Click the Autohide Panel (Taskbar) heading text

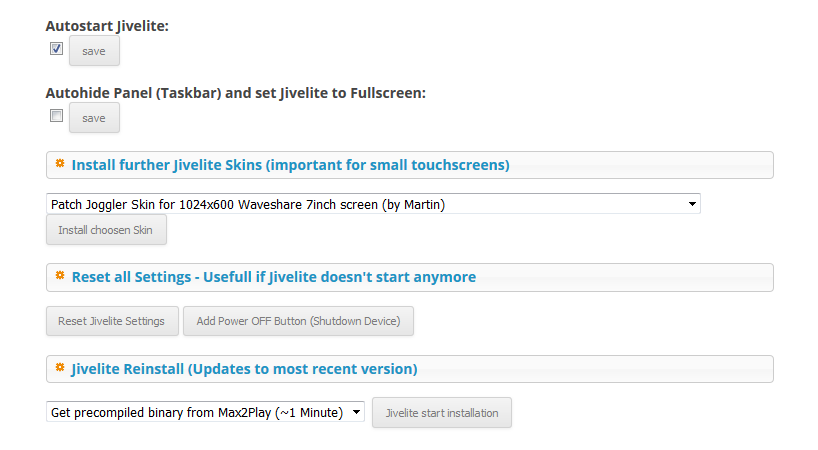(236, 92)
